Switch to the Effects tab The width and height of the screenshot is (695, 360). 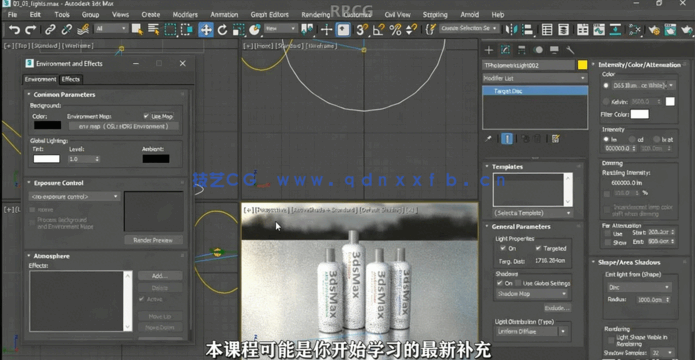point(70,79)
